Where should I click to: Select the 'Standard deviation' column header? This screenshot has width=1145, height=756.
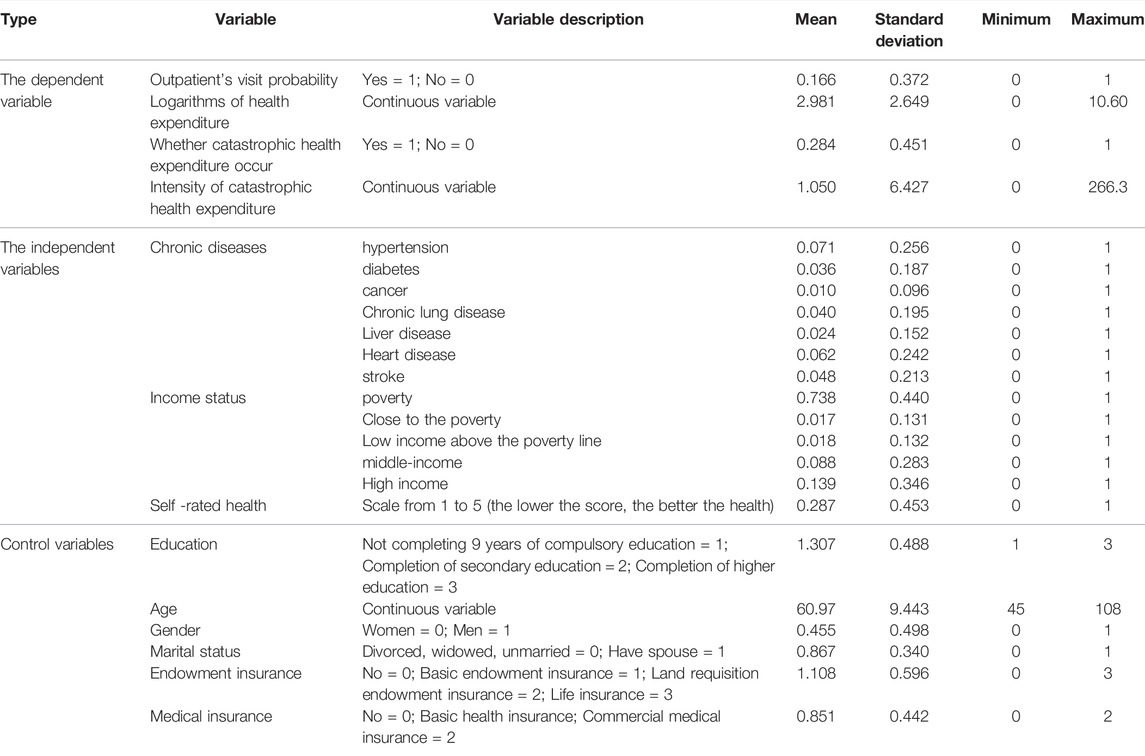click(x=909, y=30)
